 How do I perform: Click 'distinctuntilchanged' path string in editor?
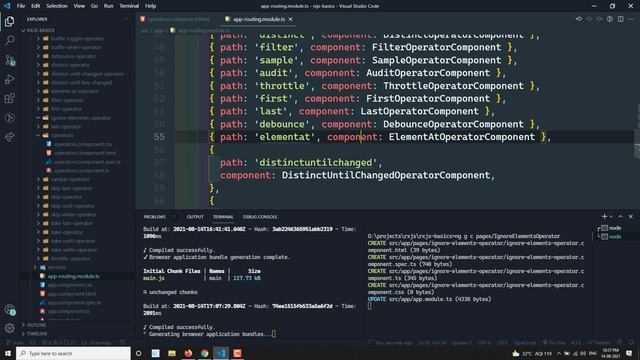point(316,162)
